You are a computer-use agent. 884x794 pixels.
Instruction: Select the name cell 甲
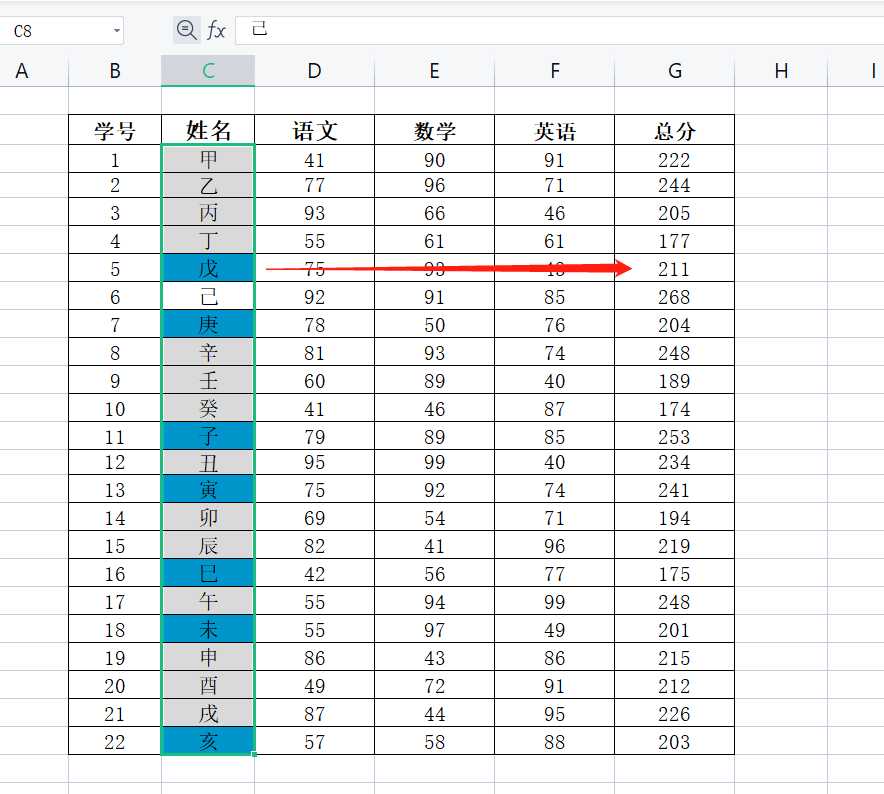[208, 159]
